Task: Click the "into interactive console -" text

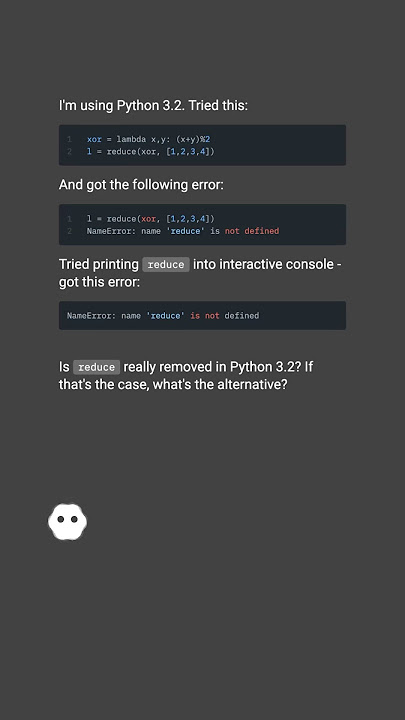Action: (267, 264)
